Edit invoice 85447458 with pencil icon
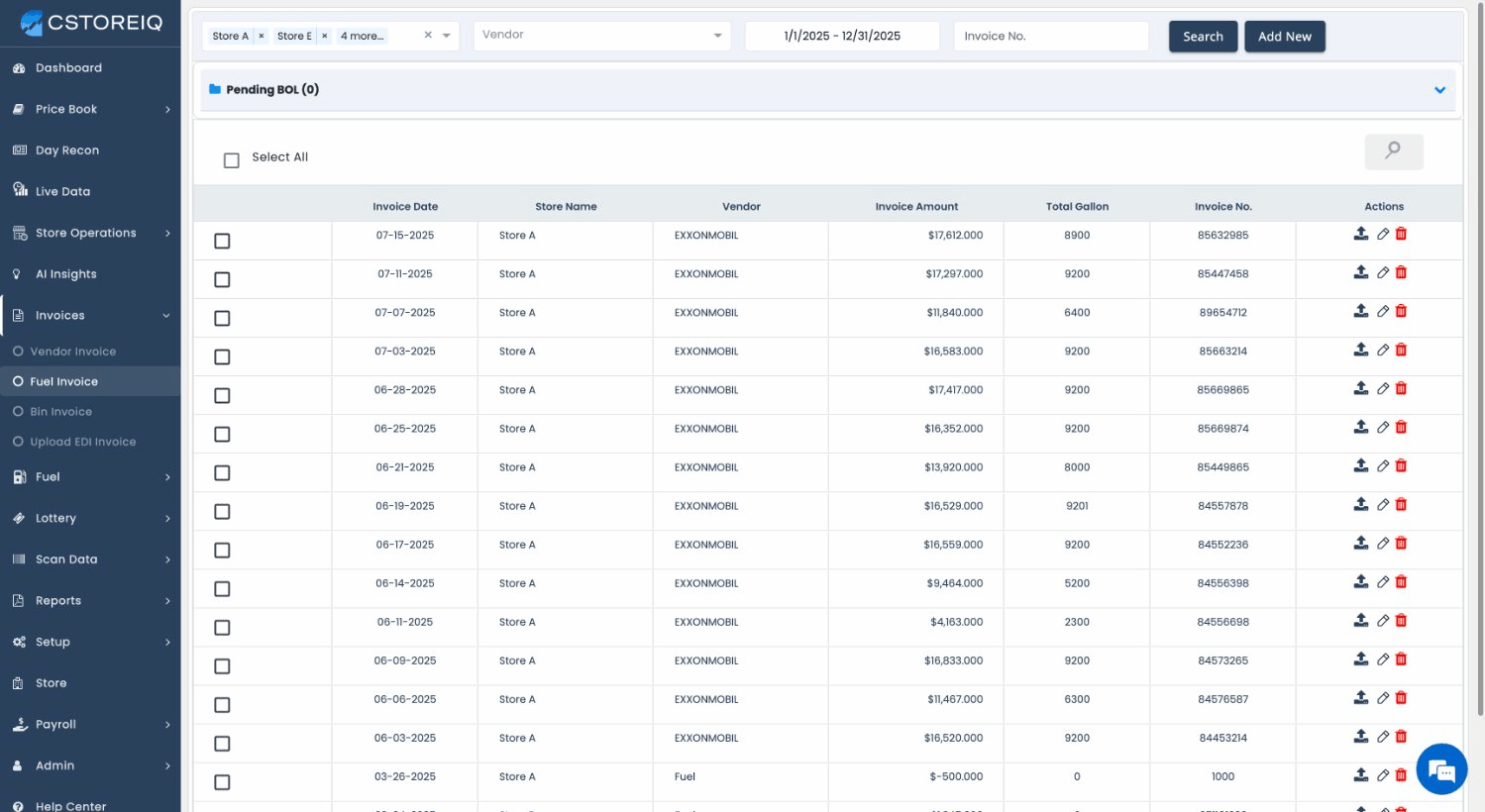Screen dimensions: 1485x812 (1383, 272)
